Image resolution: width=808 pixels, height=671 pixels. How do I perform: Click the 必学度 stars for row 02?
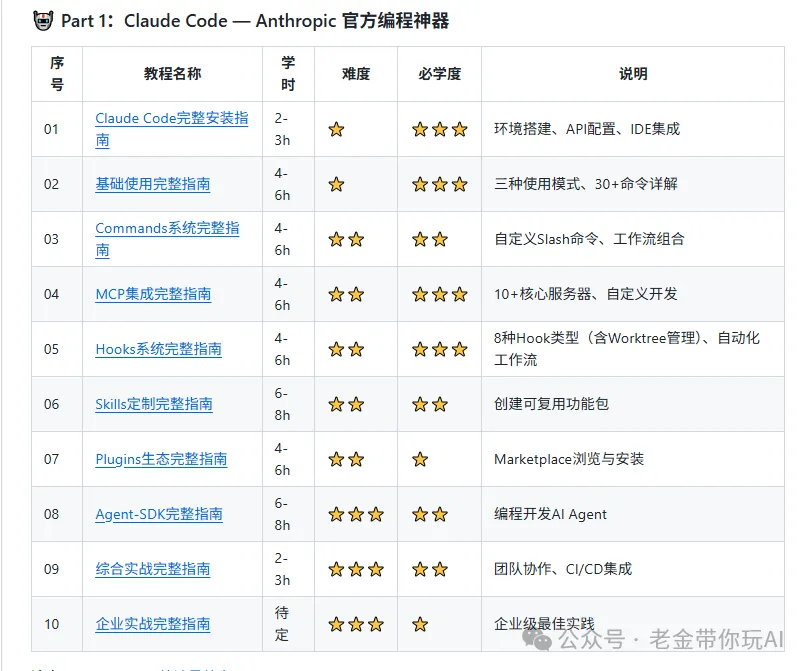439,184
